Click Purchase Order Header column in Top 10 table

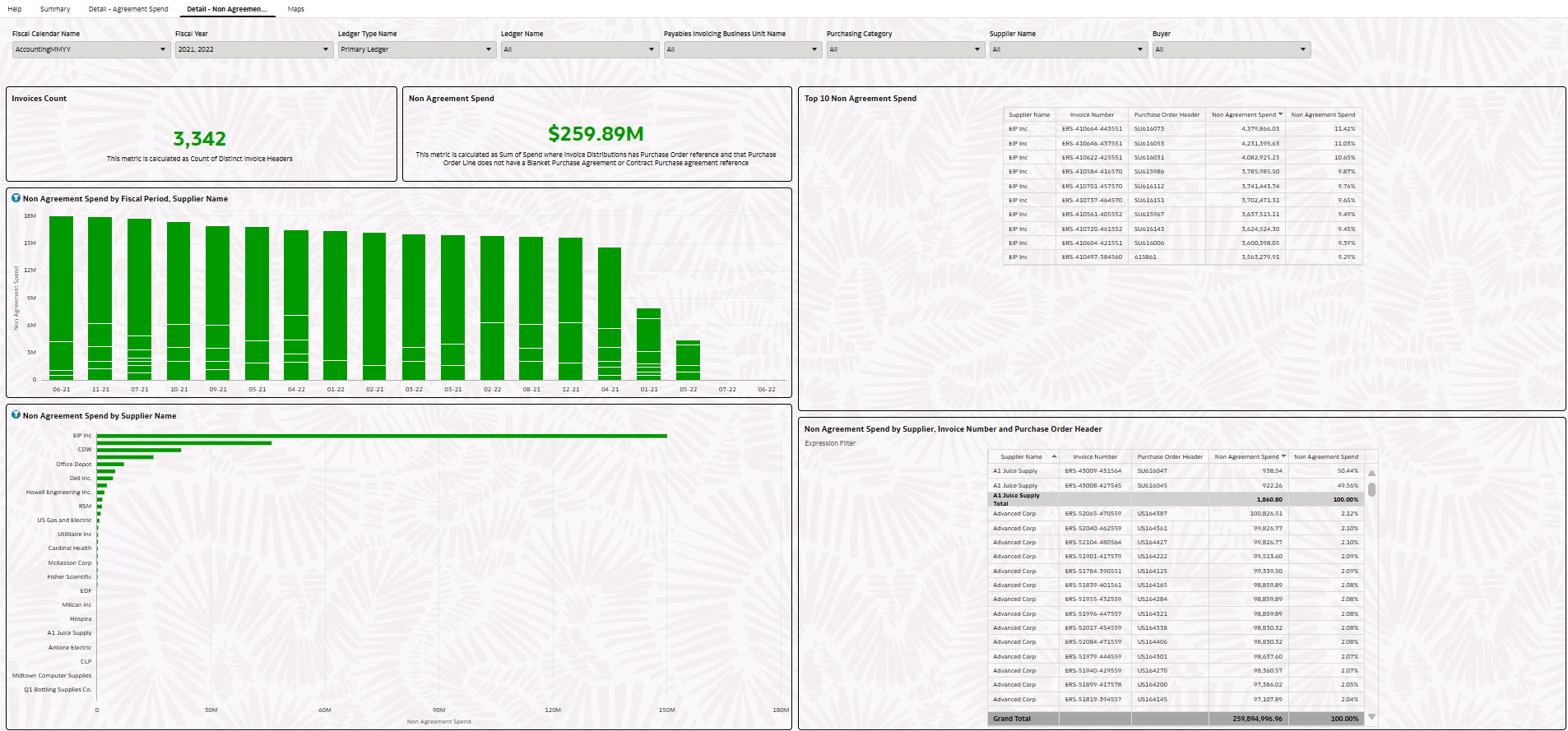[x=1167, y=115]
